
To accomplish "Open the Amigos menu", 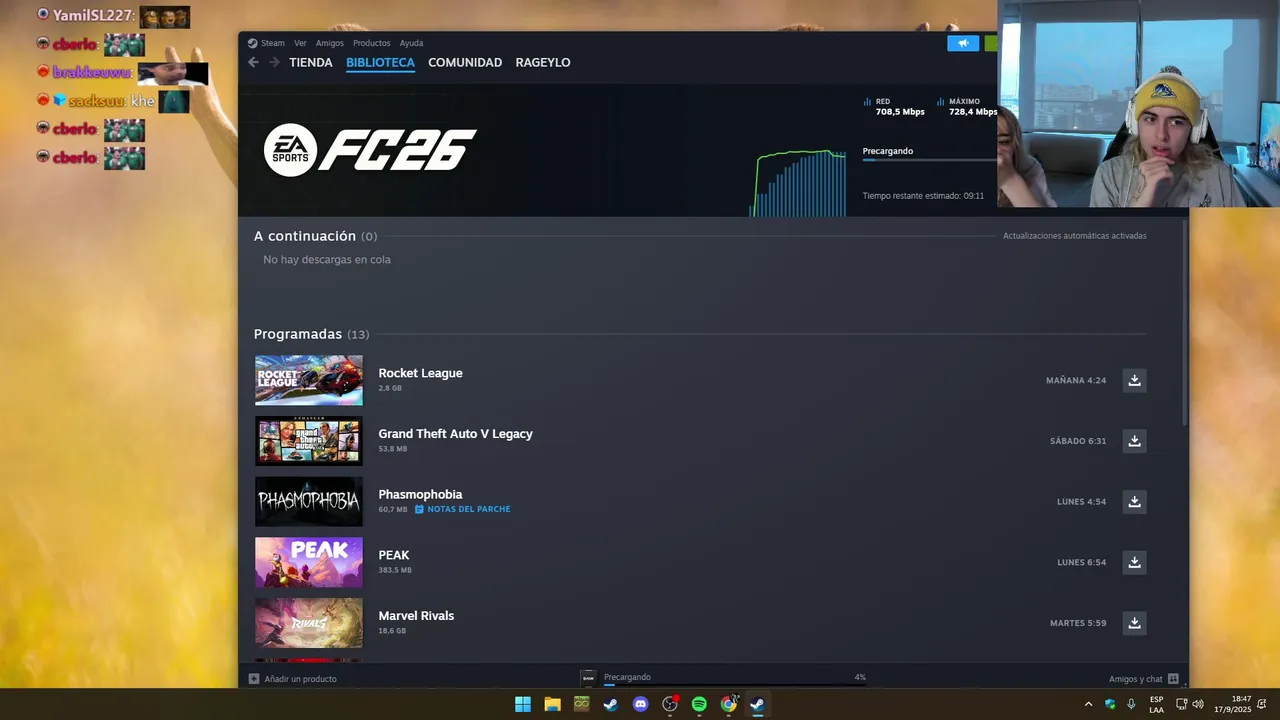I will (x=330, y=43).
